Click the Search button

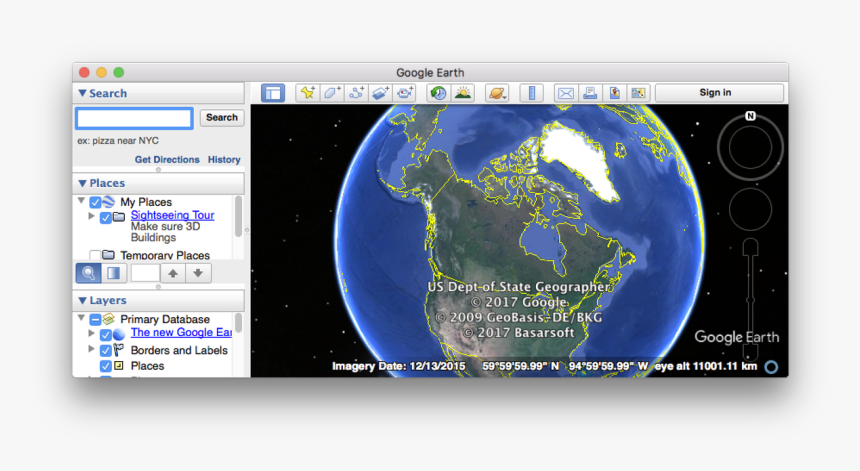click(222, 118)
